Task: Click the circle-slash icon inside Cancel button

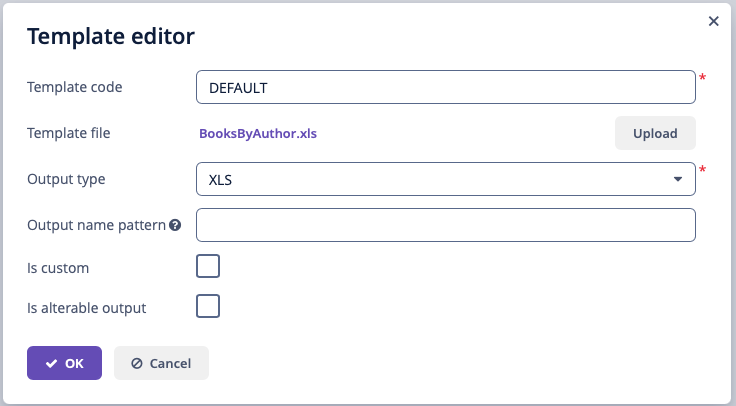Action: point(137,363)
